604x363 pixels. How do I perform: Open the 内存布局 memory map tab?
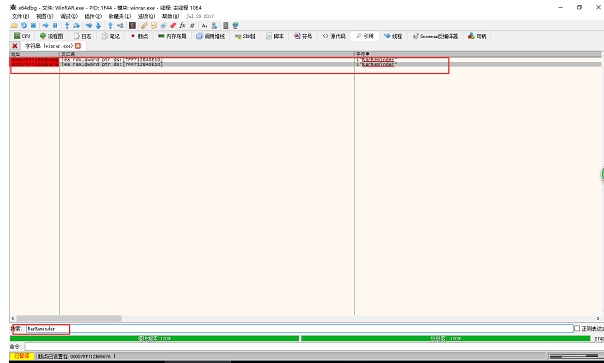(x=172, y=36)
